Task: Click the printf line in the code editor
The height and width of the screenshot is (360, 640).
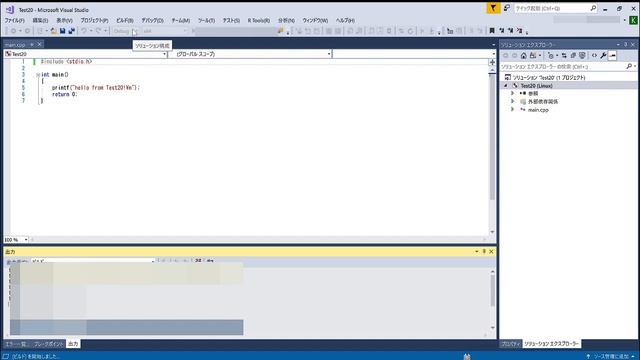Action: (x=96, y=88)
